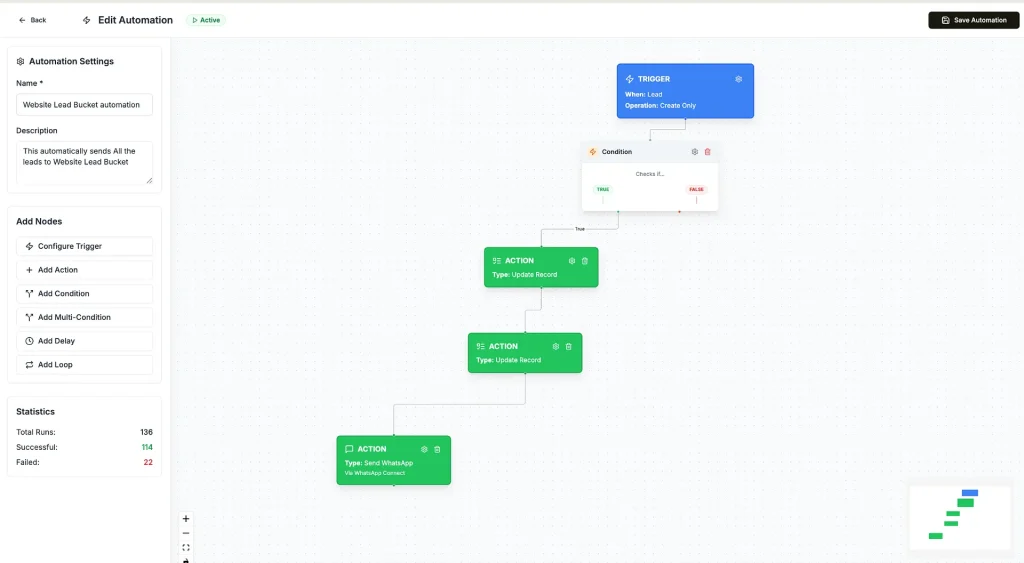Image resolution: width=1024 pixels, height=563 pixels.
Task: Click the Automation Settings gear icon
Action: coord(20,61)
